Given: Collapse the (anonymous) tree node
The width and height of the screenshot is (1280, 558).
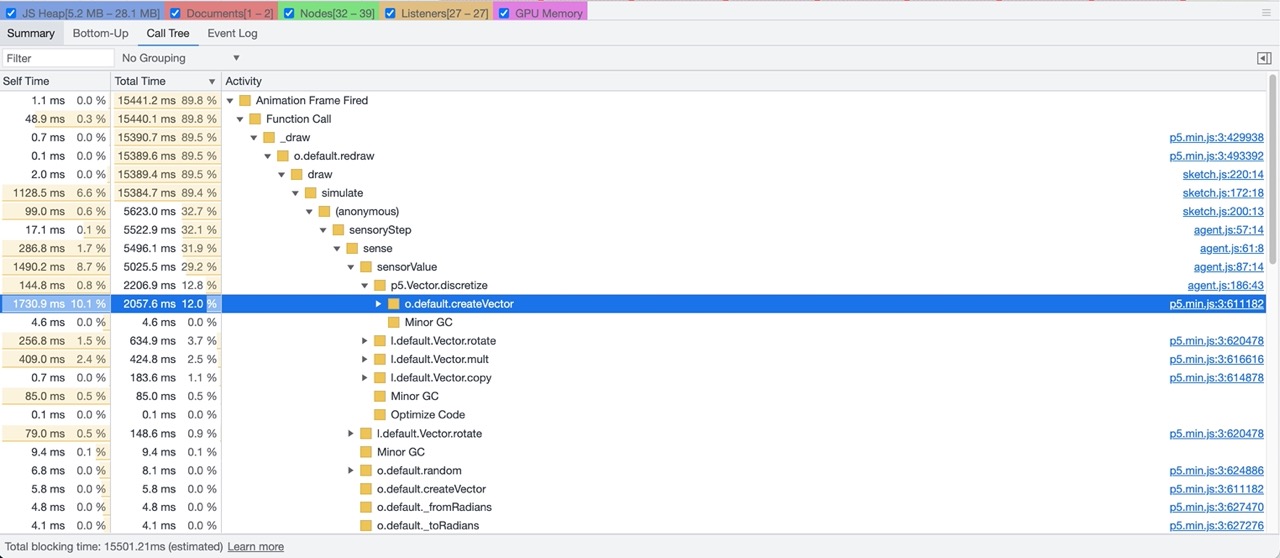Looking at the screenshot, I should pyautogui.click(x=310, y=211).
